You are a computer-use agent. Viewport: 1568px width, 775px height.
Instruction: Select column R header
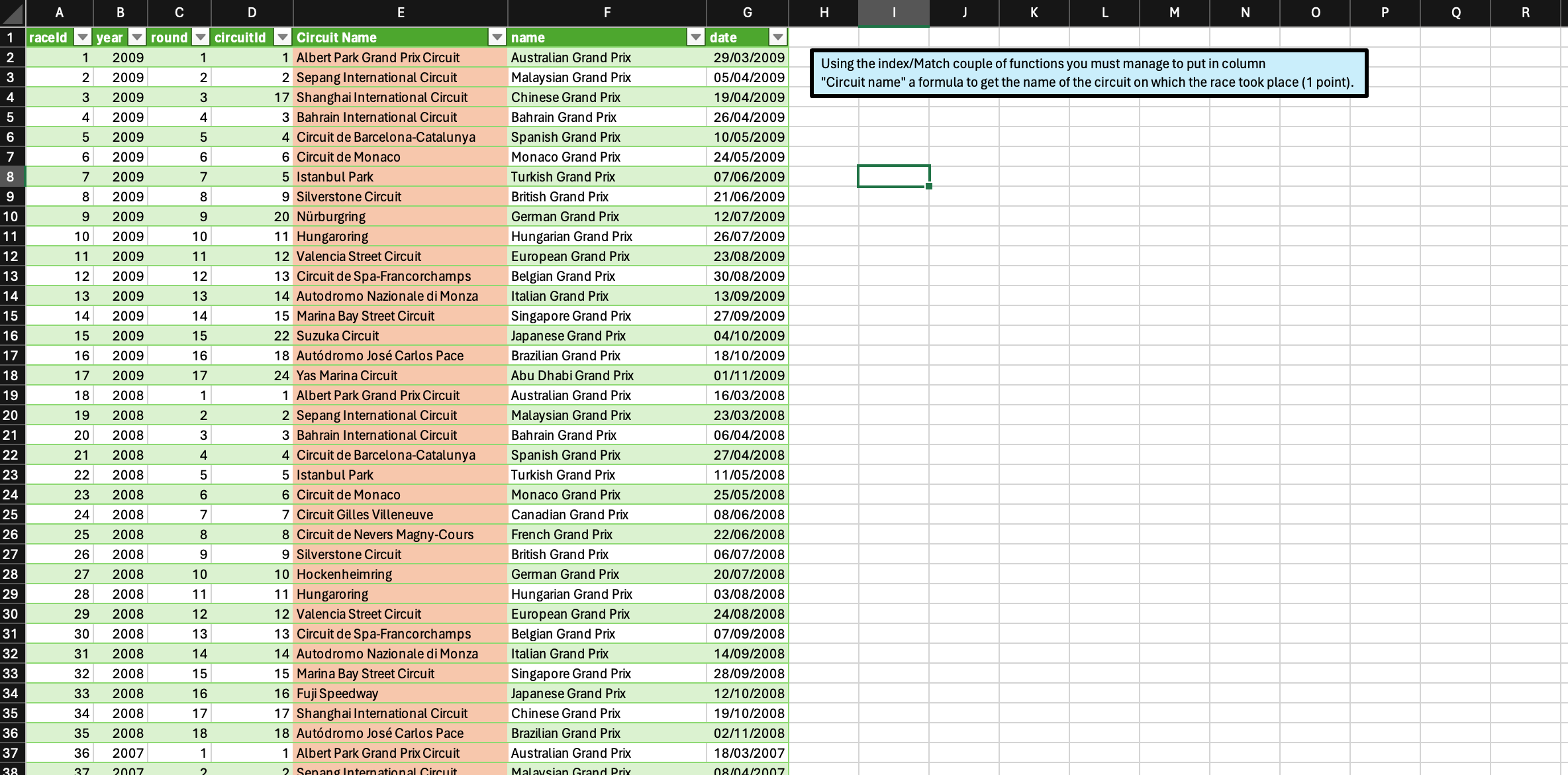1525,13
